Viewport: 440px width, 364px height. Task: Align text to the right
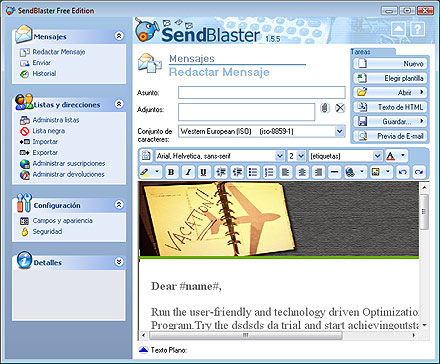point(318,172)
